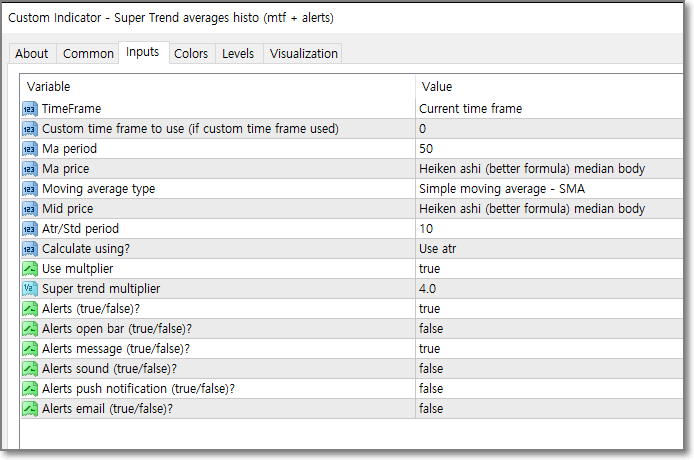Click the Atr/Std period variable icon

tap(29, 228)
